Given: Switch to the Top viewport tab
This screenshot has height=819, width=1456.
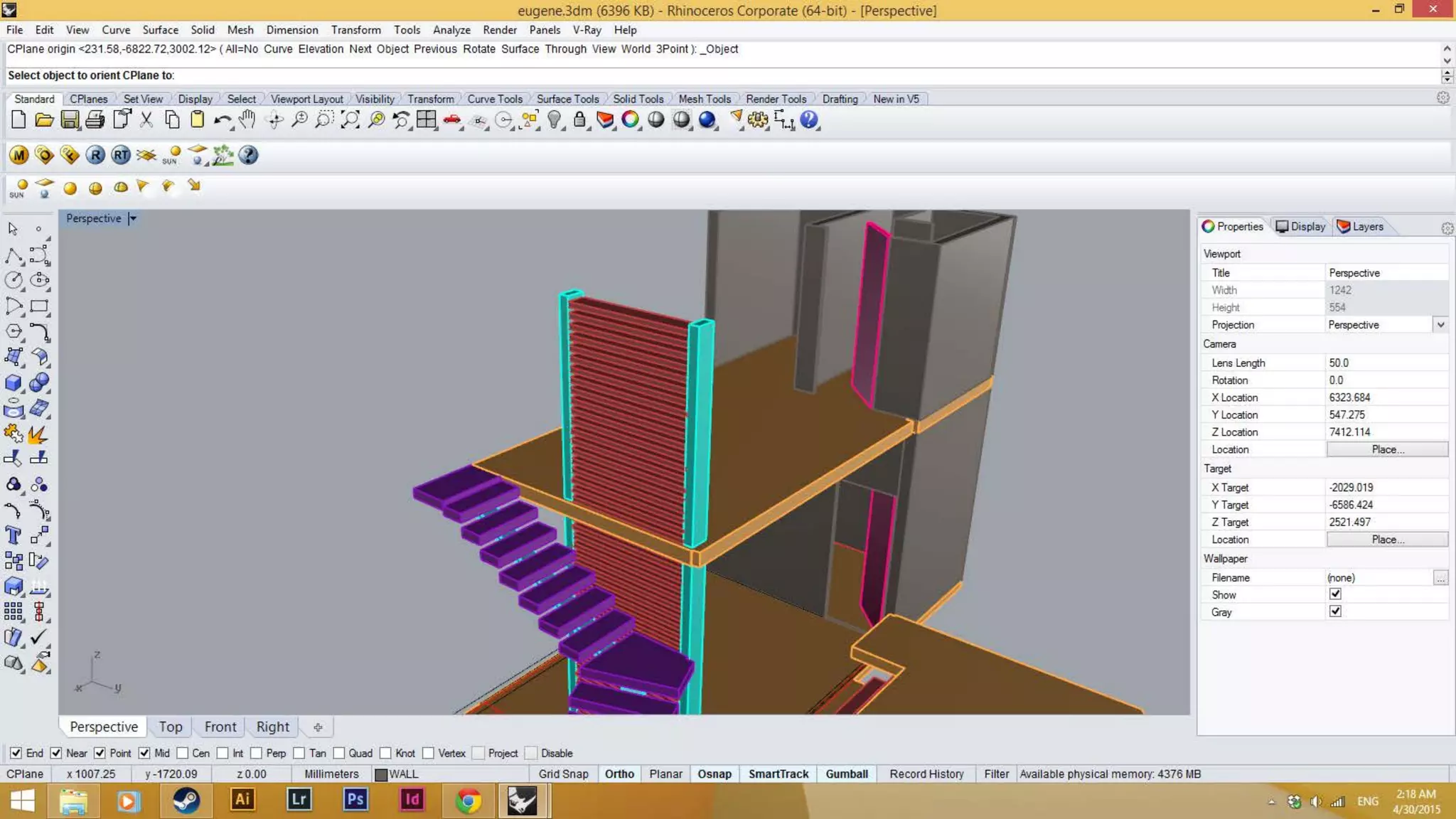Looking at the screenshot, I should coord(171,727).
